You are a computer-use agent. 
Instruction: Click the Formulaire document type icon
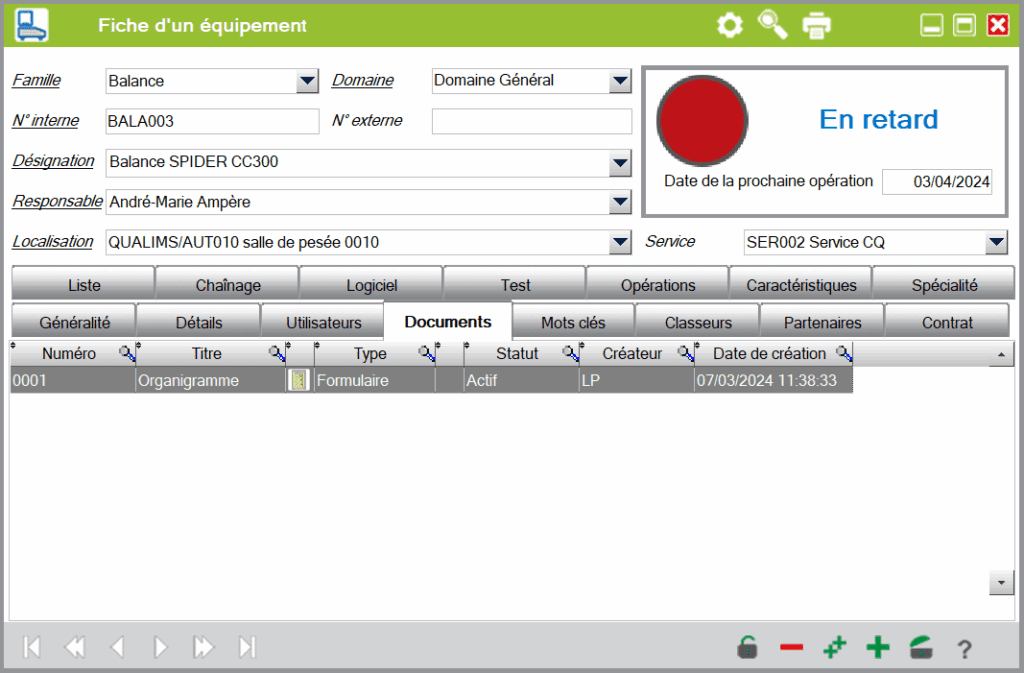[x=298, y=380]
